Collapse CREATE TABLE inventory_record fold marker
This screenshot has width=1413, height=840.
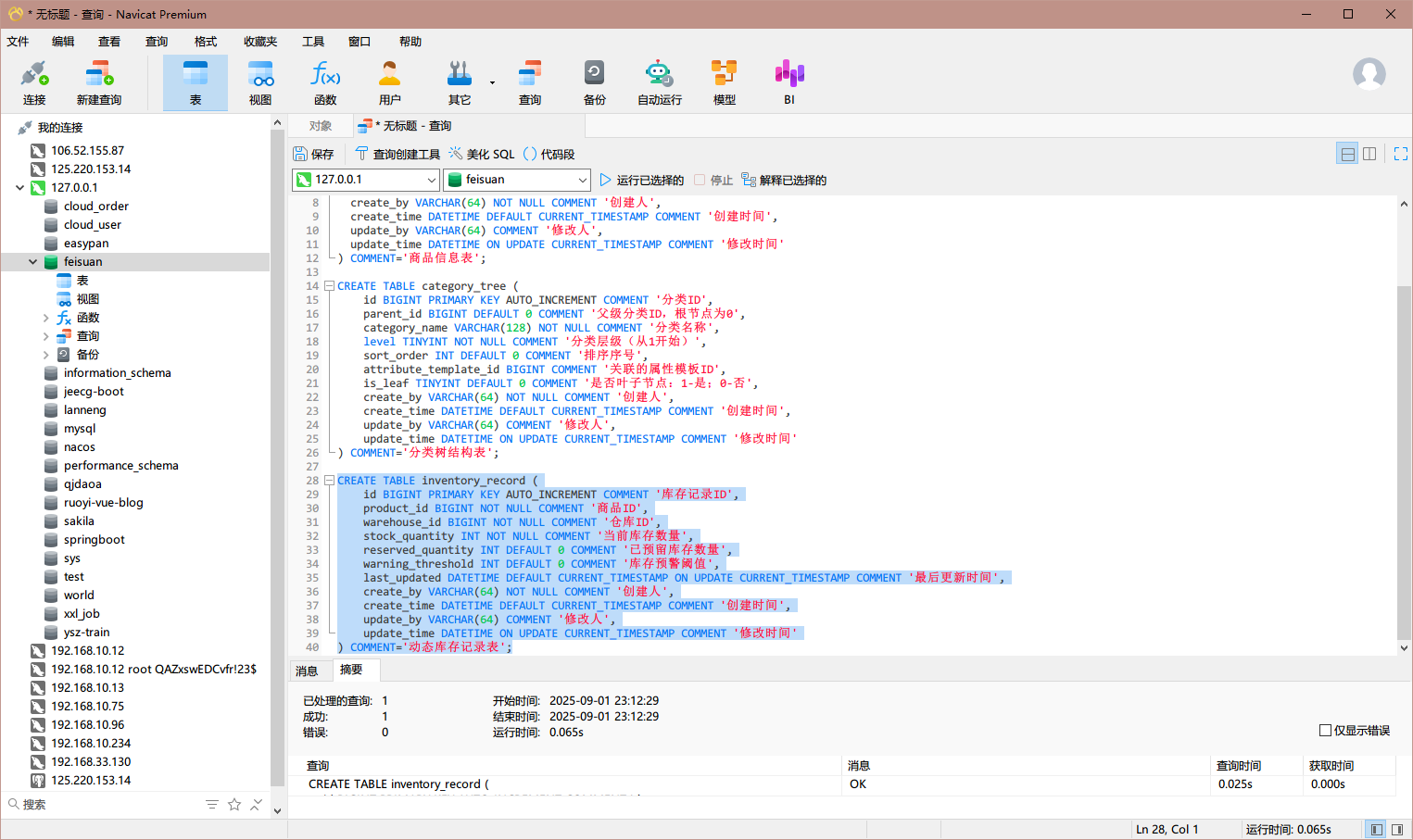click(x=329, y=481)
